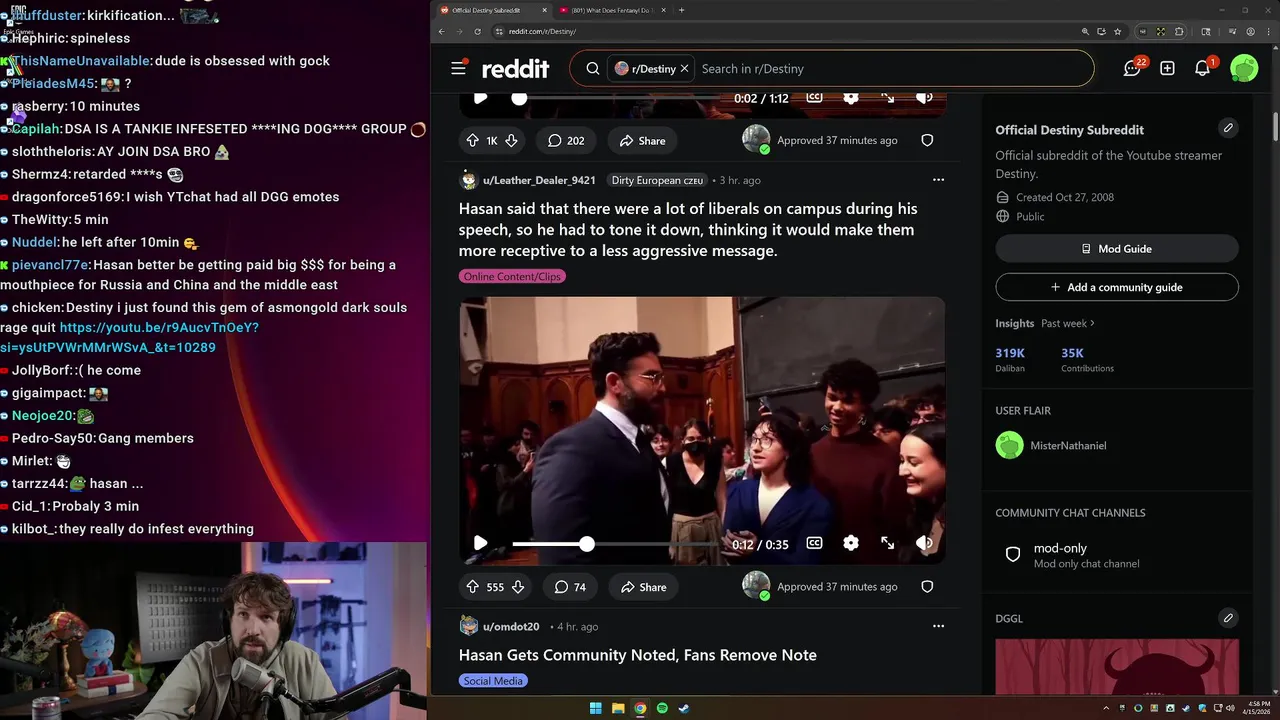Image resolution: width=1280 pixels, height=720 pixels.
Task: Open the u/Leather_Dealer_9421 user profile
Action: 539,180
